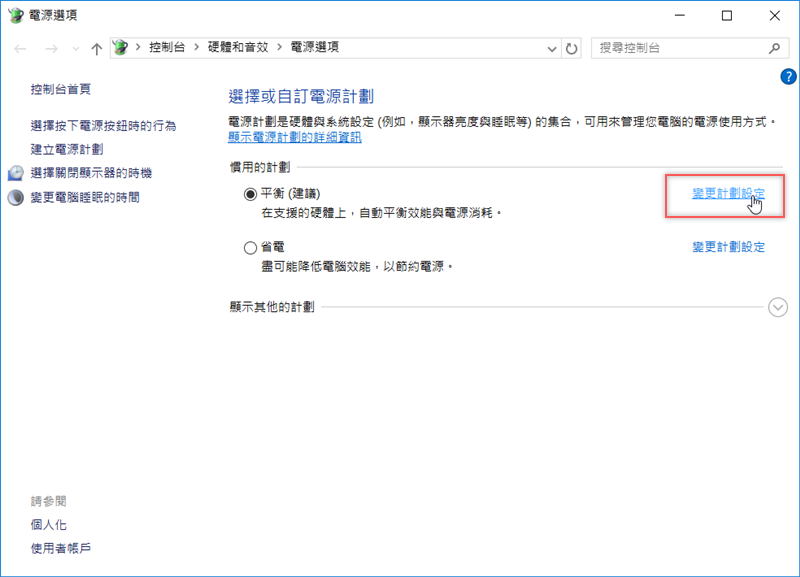Click the 電源選項 title bar app icon
Screen dimensions: 800x577
point(16,15)
